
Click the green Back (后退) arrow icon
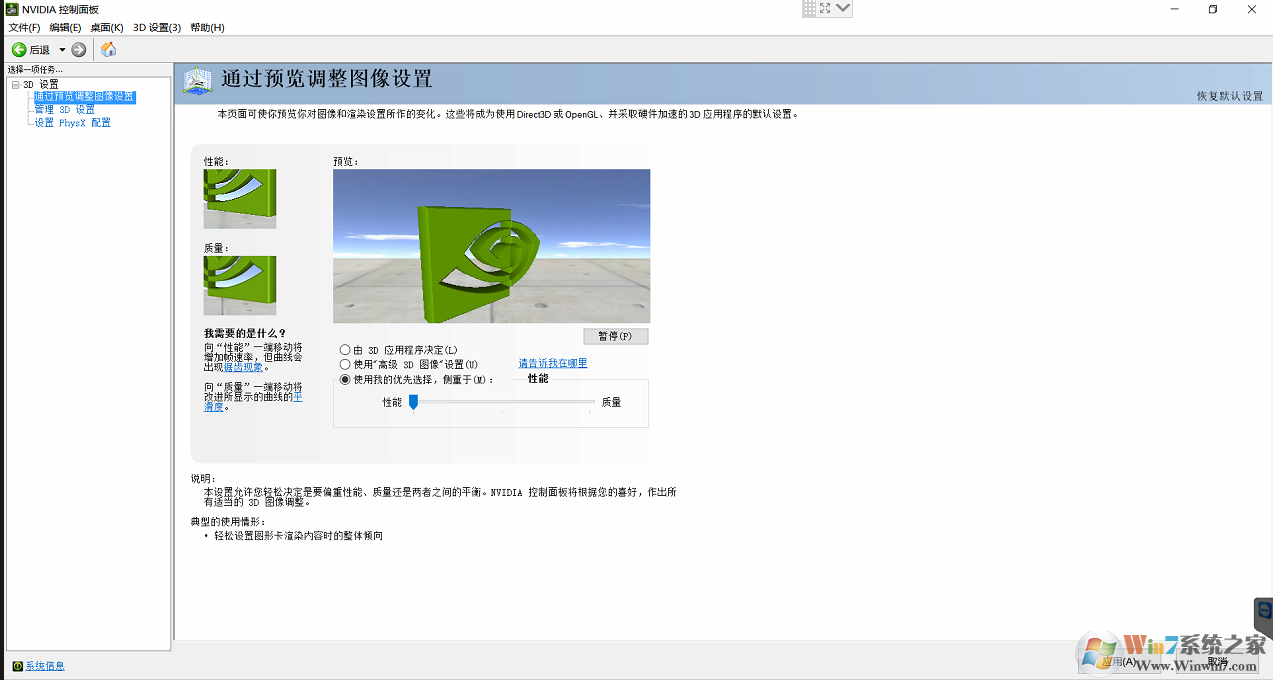pos(18,48)
